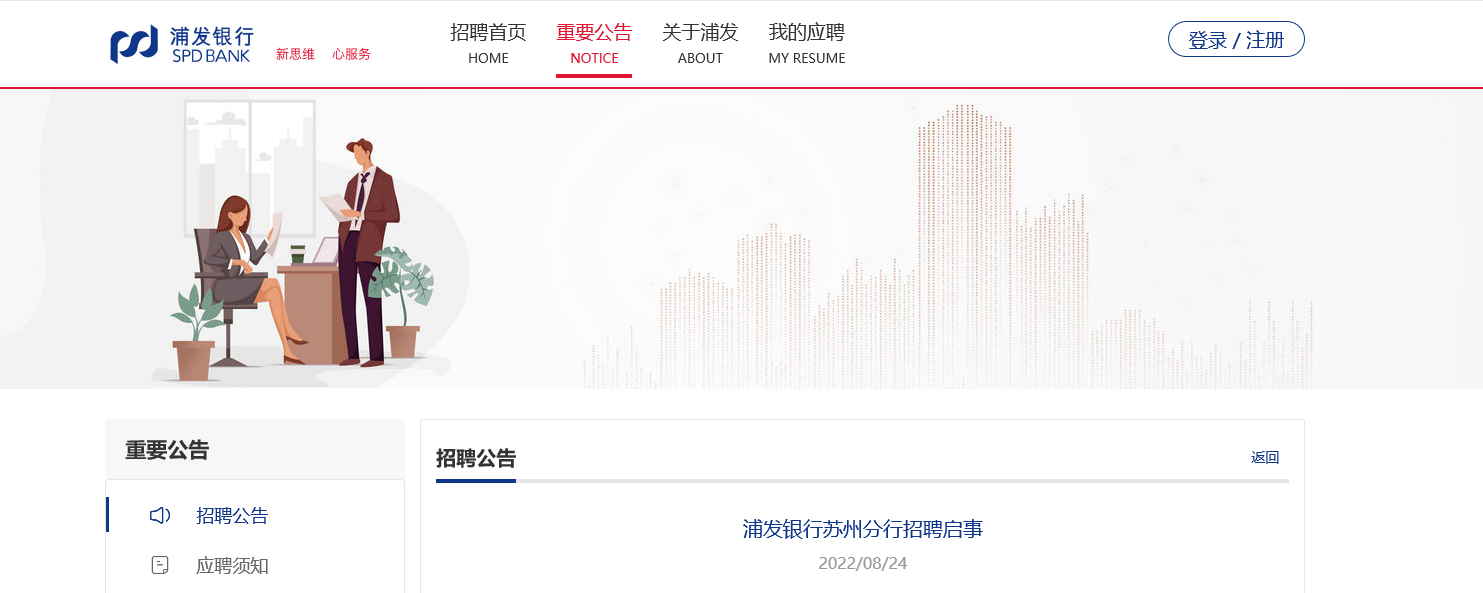1483x593 pixels.
Task: Click the 新思维 心服务 slogan text
Action: 323,54
